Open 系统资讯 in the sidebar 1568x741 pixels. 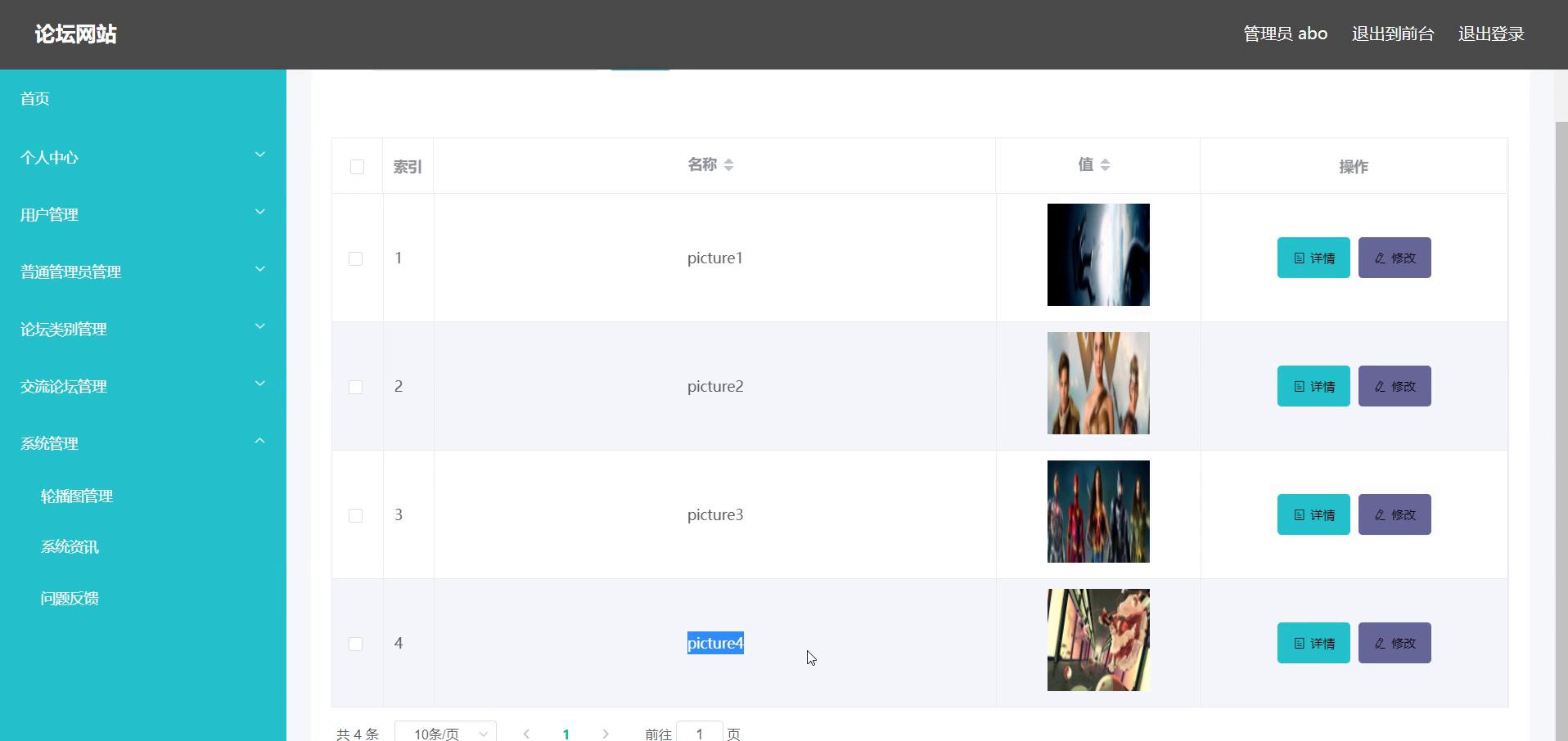[70, 547]
